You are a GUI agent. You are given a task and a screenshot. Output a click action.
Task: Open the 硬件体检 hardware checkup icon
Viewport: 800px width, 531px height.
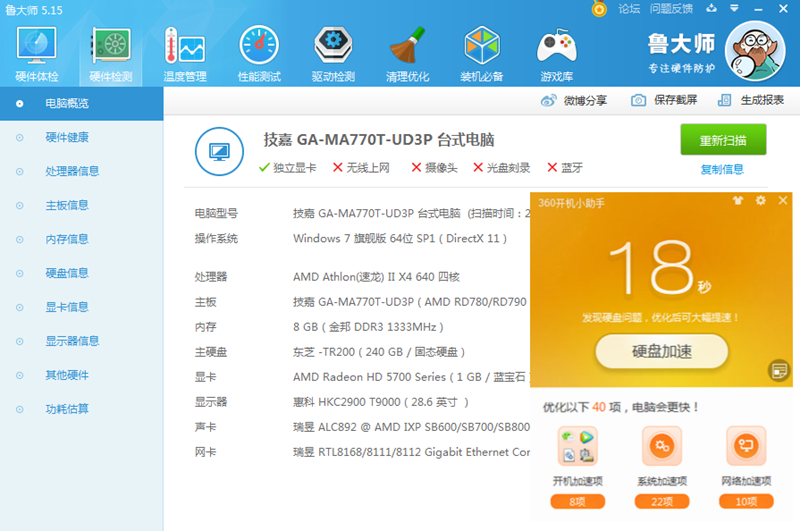click(37, 52)
